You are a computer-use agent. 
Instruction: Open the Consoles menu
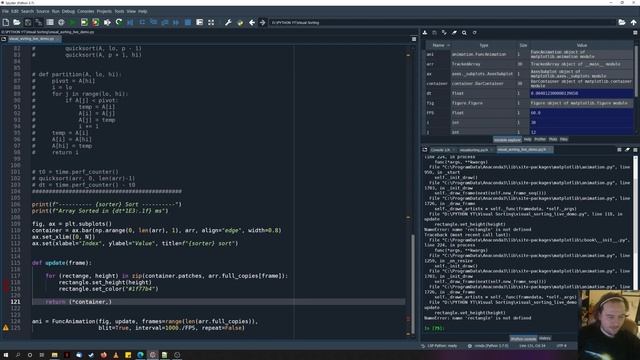(x=86, y=11)
